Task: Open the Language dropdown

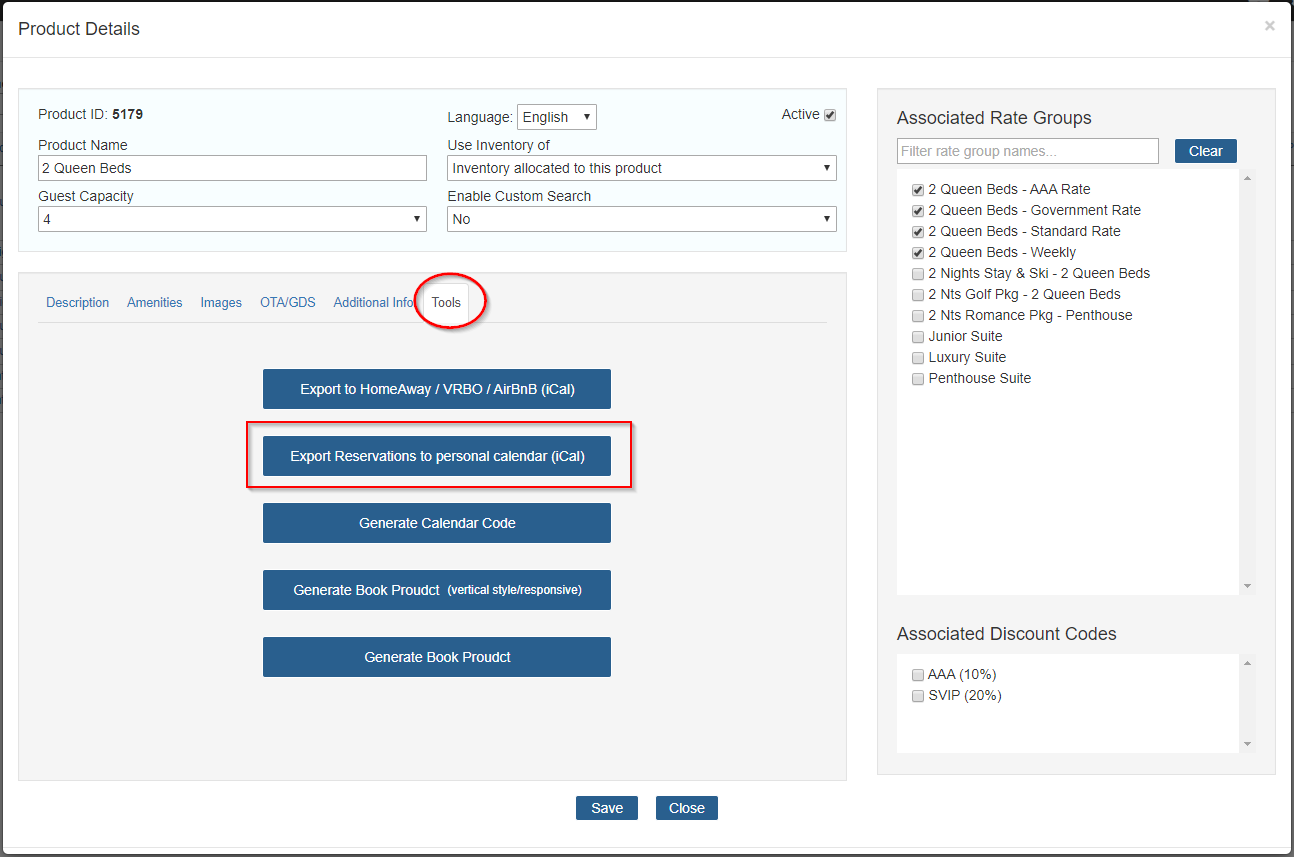Action: [x=557, y=117]
